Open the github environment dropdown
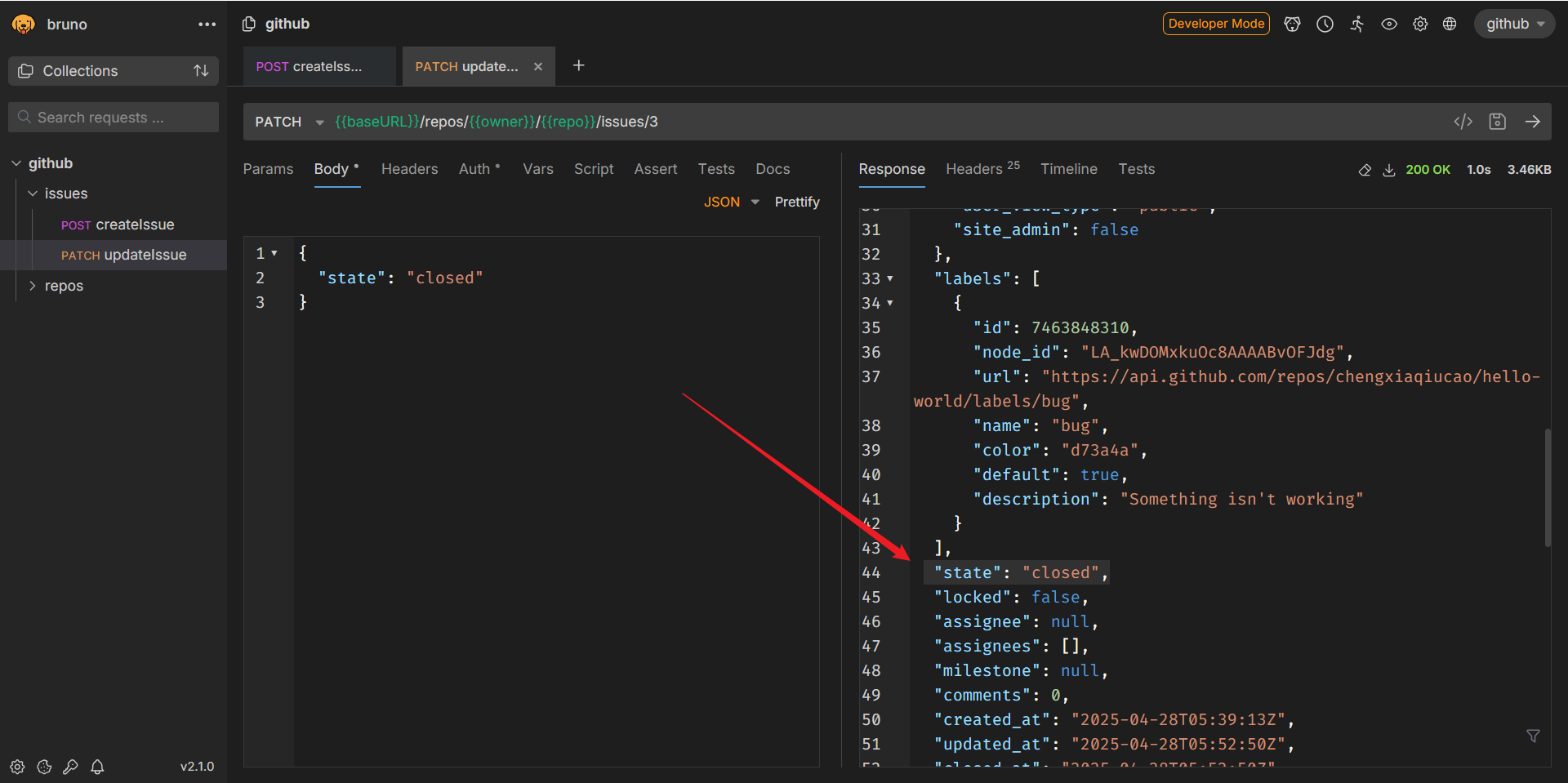 pyautogui.click(x=1514, y=24)
